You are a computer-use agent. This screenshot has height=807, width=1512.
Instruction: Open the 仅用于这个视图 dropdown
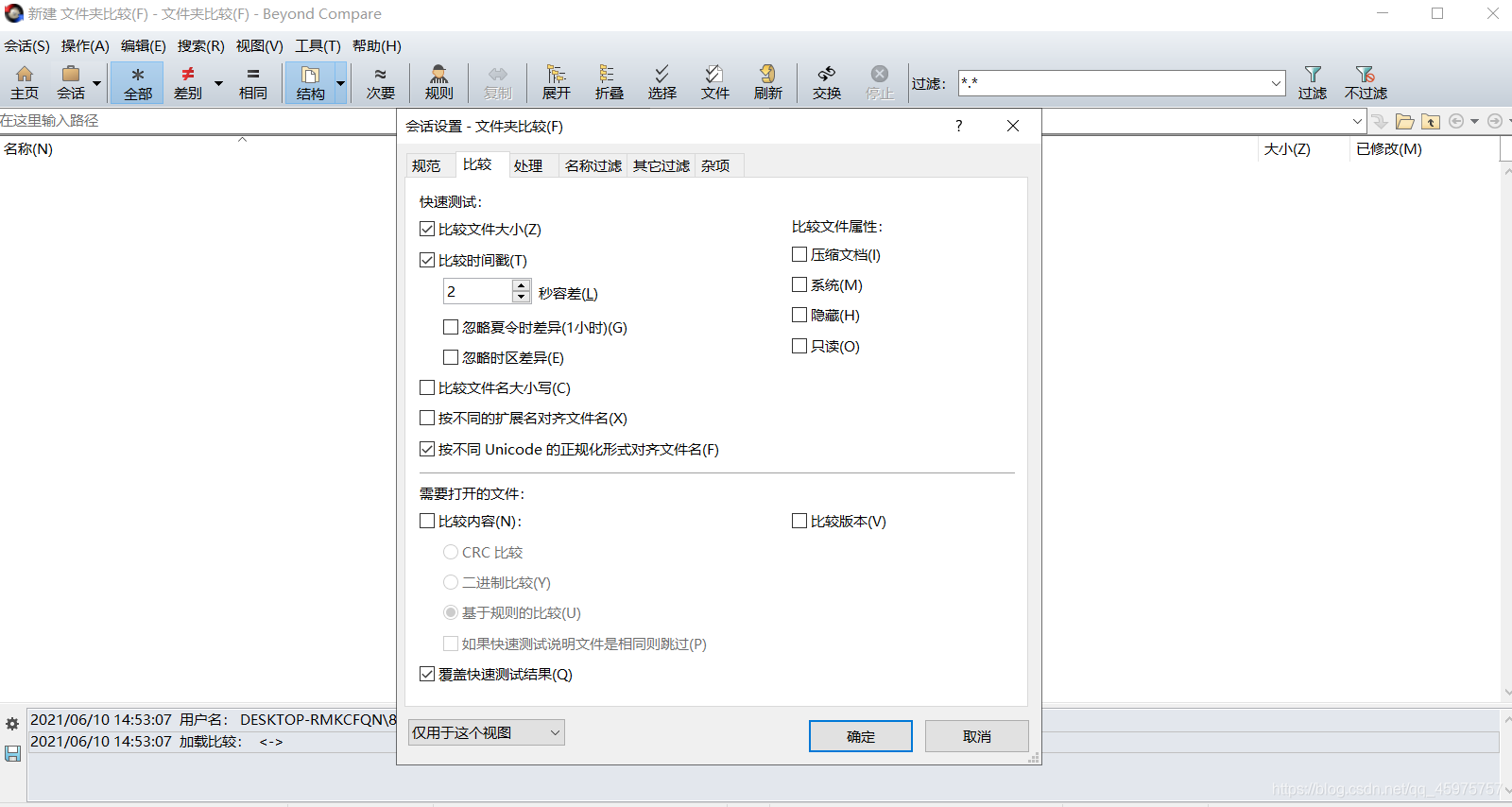coord(487,732)
